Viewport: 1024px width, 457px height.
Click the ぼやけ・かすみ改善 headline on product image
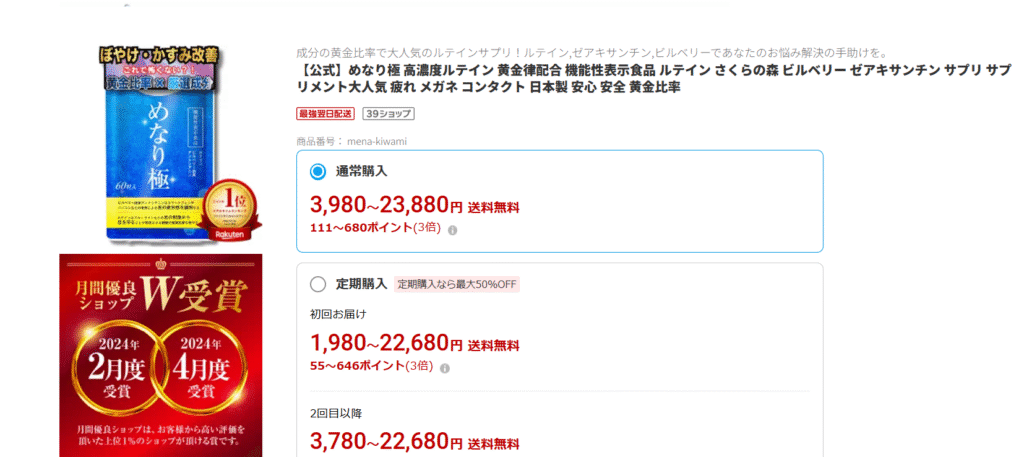(x=160, y=54)
